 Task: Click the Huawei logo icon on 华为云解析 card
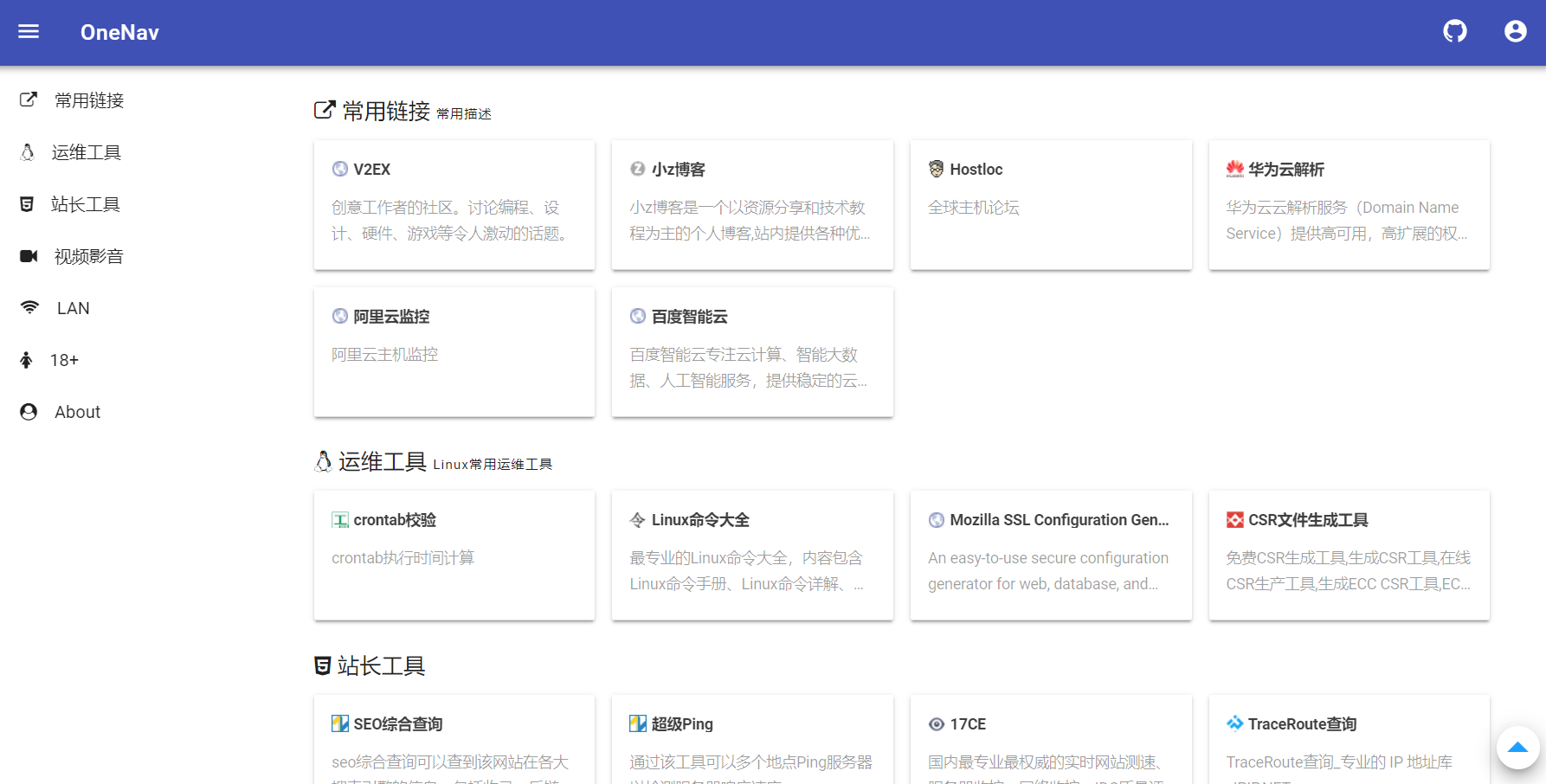pos(1234,169)
